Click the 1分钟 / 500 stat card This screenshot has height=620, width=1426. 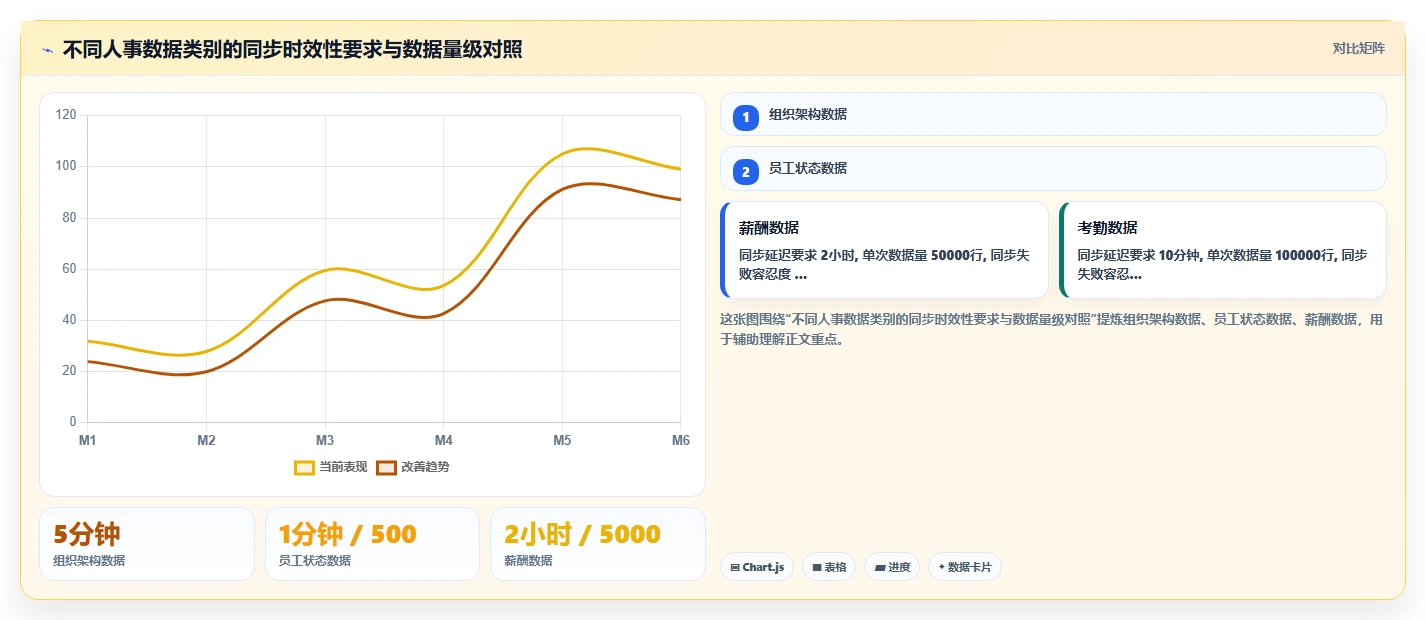372,544
